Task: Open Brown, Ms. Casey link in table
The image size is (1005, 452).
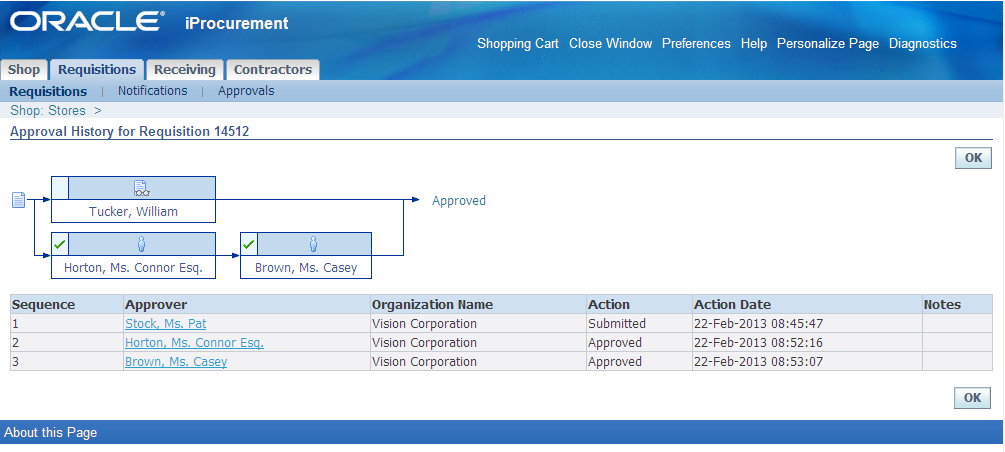Action: click(x=176, y=362)
